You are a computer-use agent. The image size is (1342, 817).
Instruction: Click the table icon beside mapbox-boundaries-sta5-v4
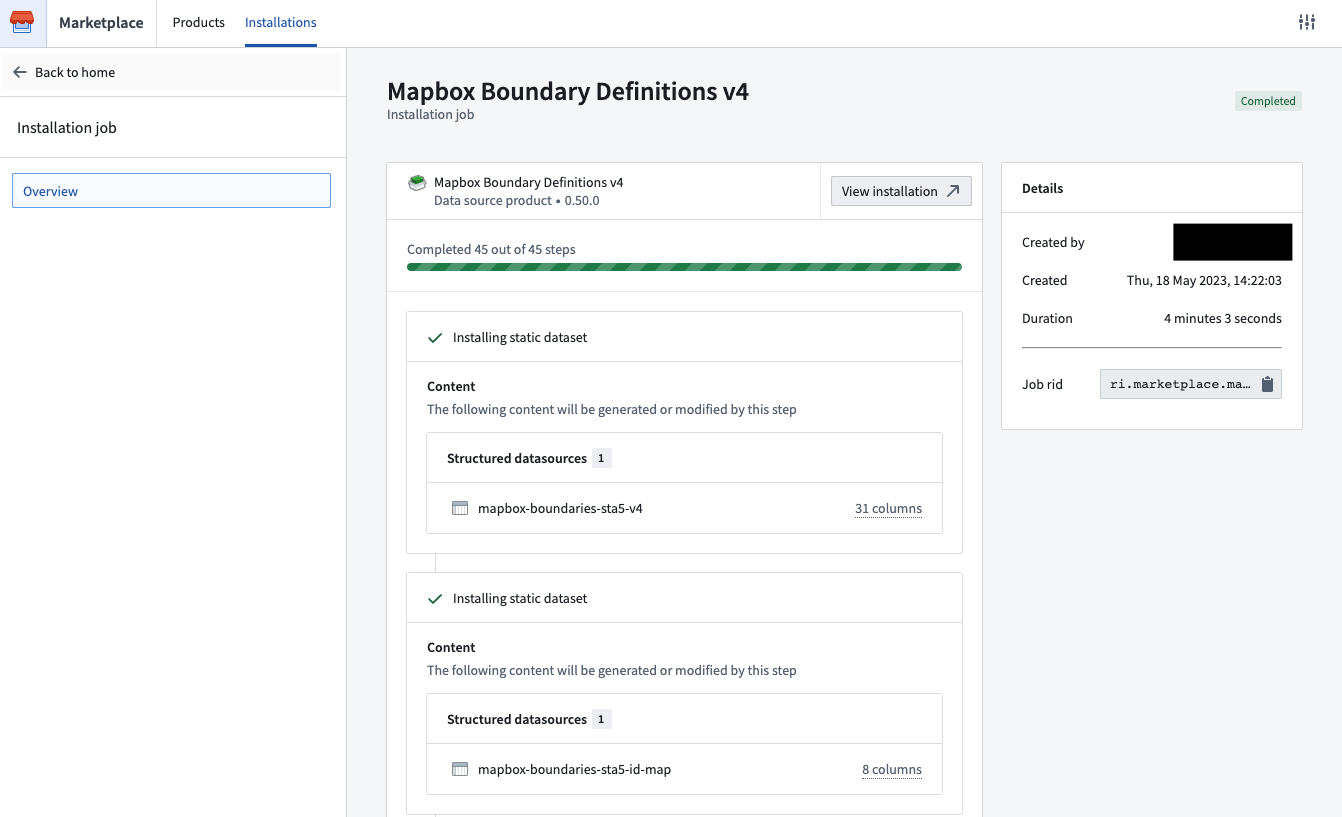coord(460,508)
